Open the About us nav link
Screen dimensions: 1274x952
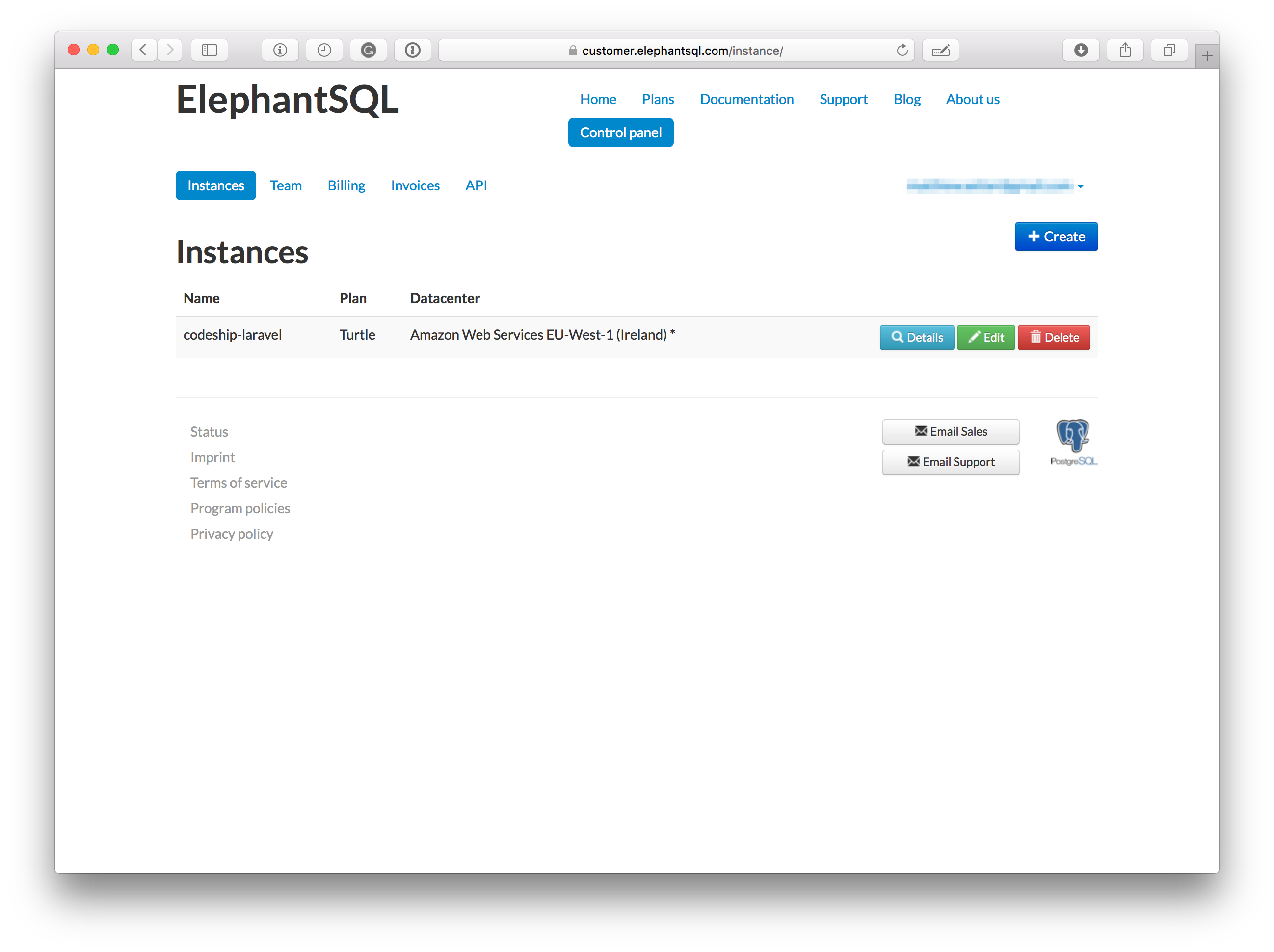click(973, 99)
